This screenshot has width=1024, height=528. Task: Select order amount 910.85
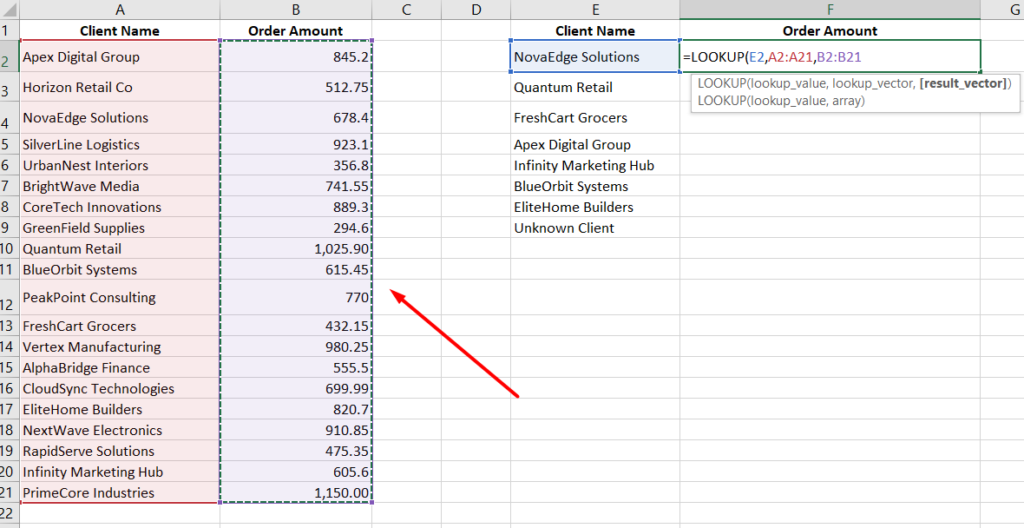point(296,431)
